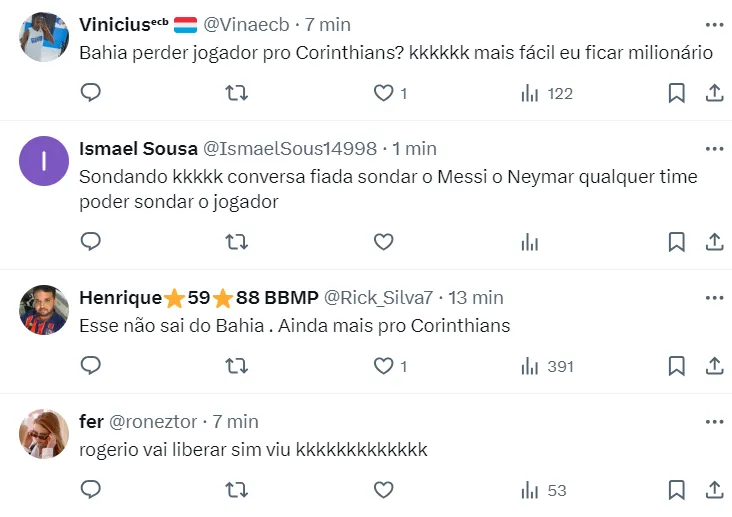732x517 pixels.
Task: Bookmark Ismael Sousa's tweet
Action: point(677,241)
